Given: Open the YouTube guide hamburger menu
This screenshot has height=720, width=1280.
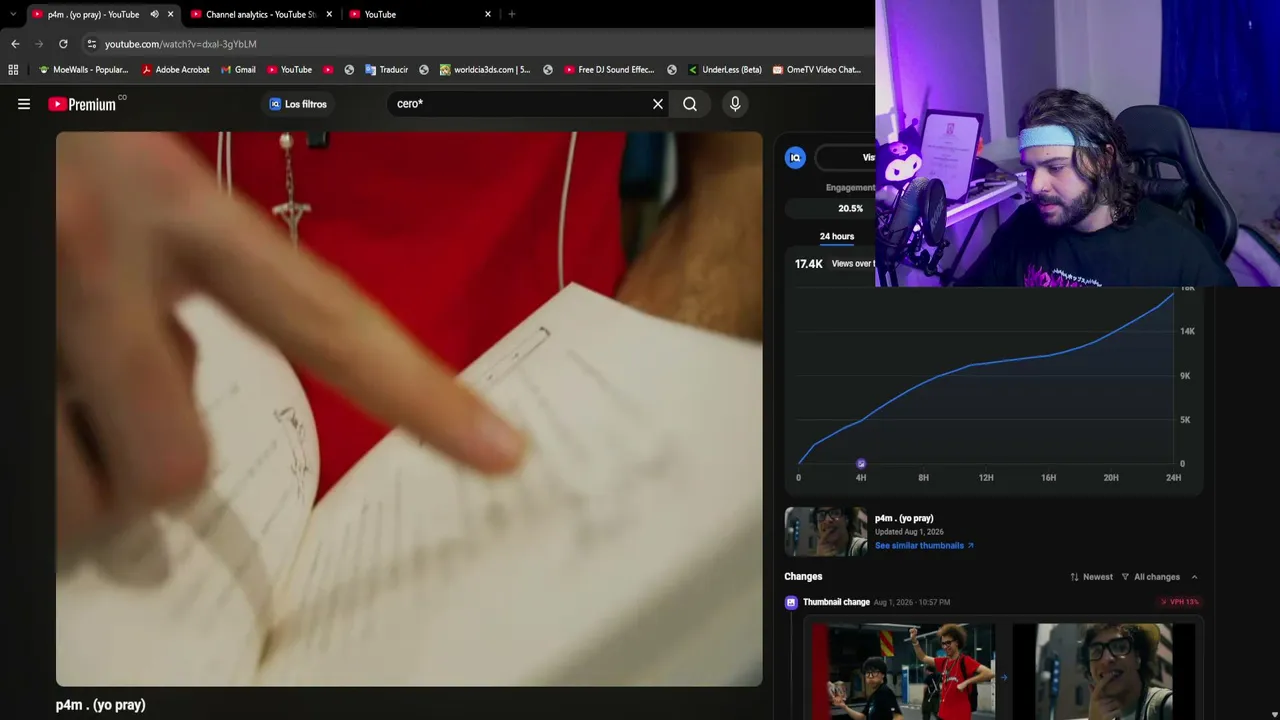Looking at the screenshot, I should click(24, 104).
